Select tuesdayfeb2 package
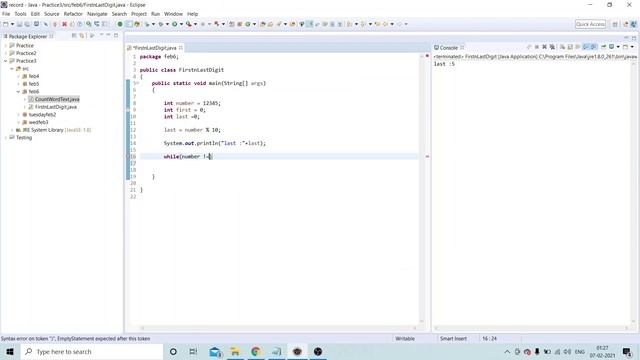The image size is (640, 360). [x=42, y=115]
